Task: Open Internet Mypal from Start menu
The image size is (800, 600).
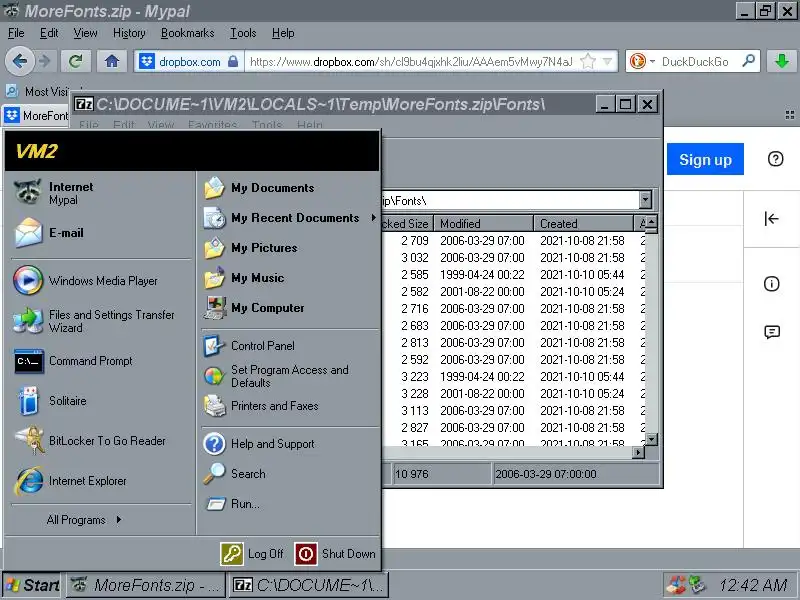Action: (54, 193)
